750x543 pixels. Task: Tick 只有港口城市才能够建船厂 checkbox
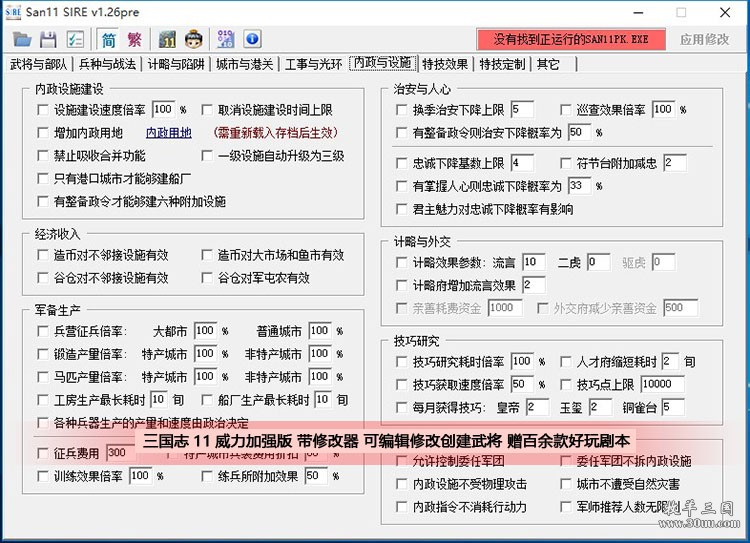(x=43, y=178)
